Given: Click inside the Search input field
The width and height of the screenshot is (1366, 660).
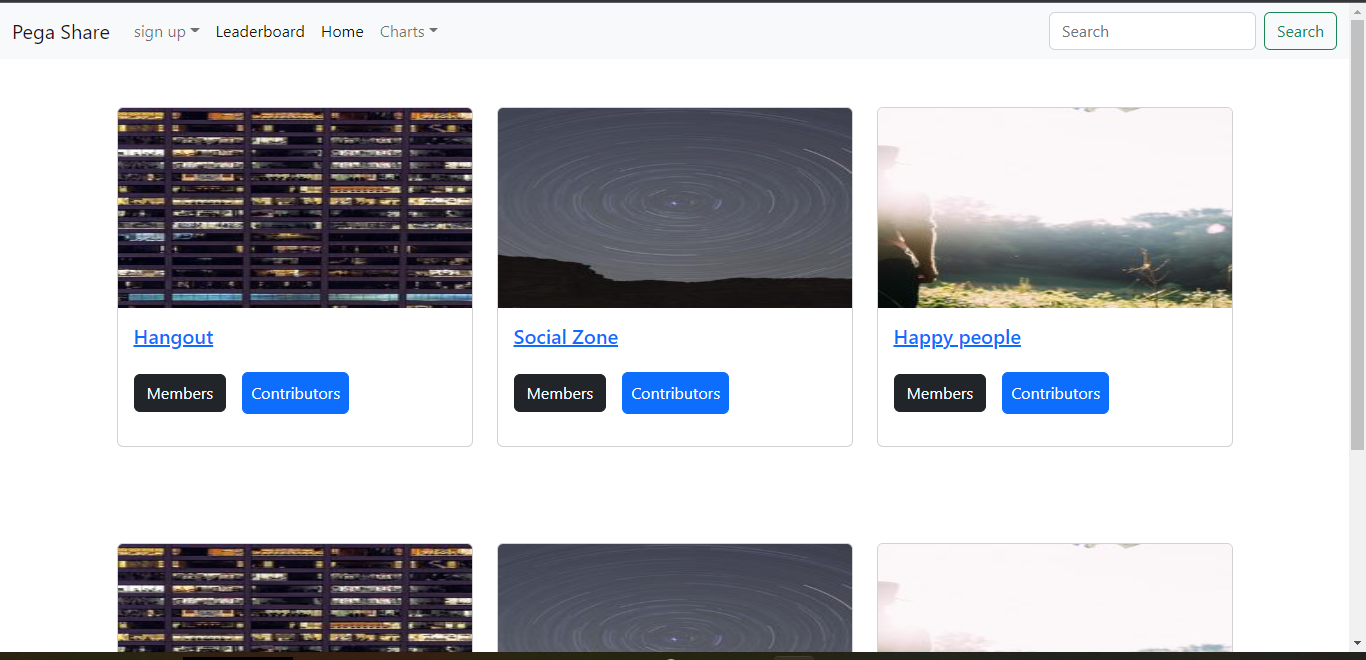Looking at the screenshot, I should click(1151, 31).
